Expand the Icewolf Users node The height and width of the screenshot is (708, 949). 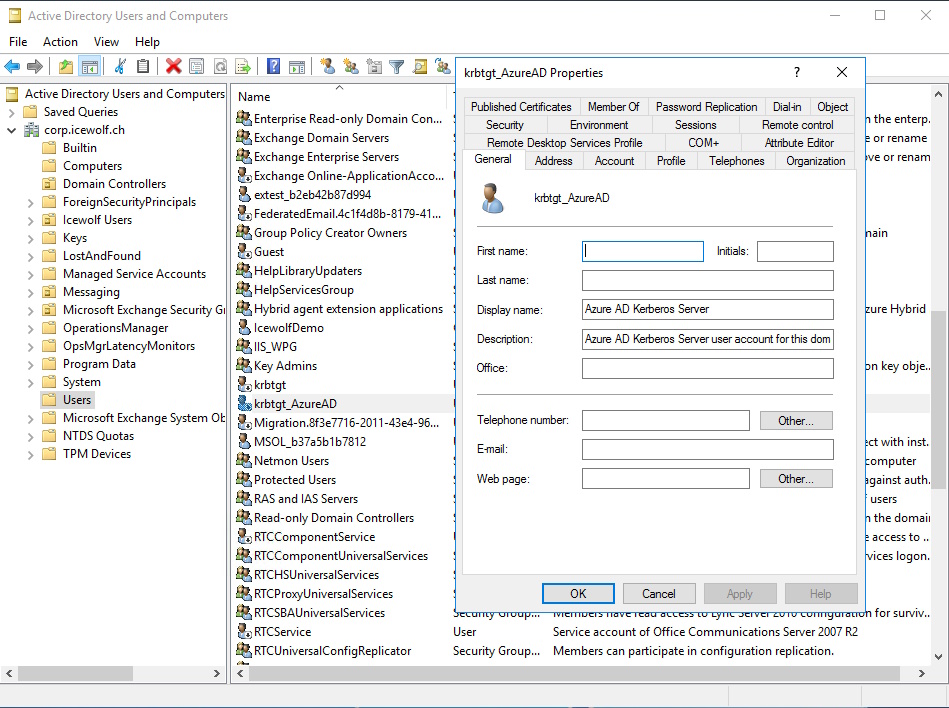pos(30,220)
